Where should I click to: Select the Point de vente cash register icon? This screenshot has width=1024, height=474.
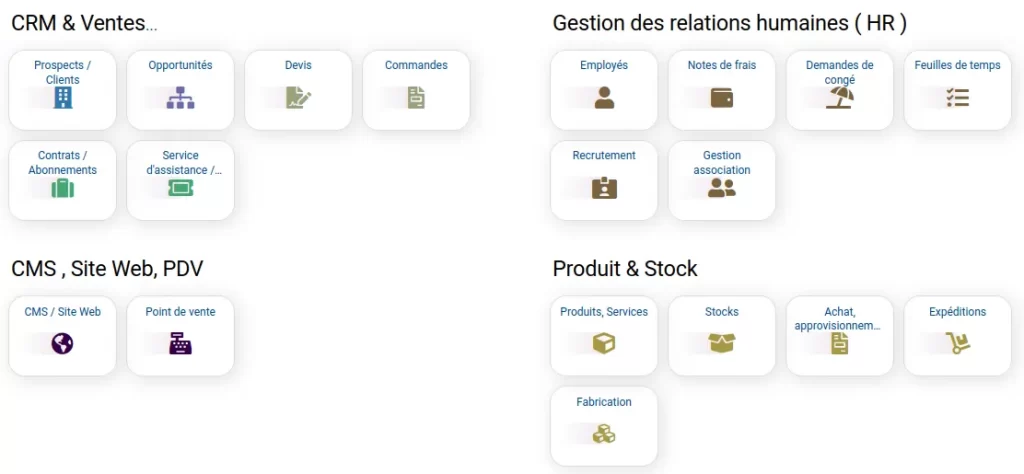pyautogui.click(x=181, y=344)
